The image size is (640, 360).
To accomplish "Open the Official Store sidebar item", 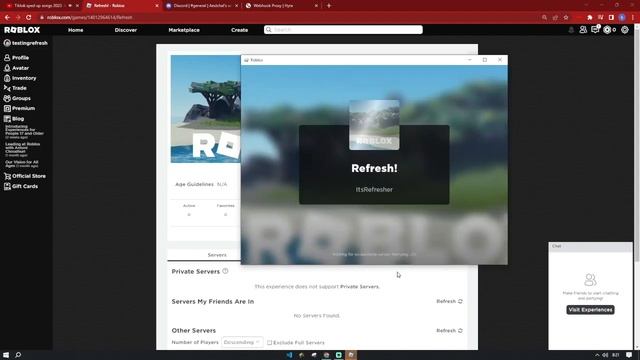I will coord(24,176).
